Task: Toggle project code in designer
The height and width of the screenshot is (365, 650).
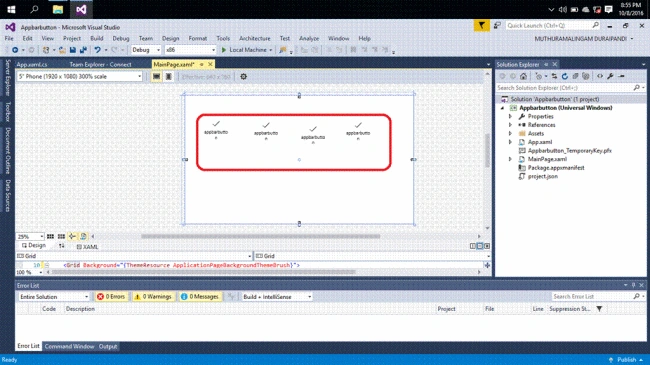Action: click(x=83, y=236)
